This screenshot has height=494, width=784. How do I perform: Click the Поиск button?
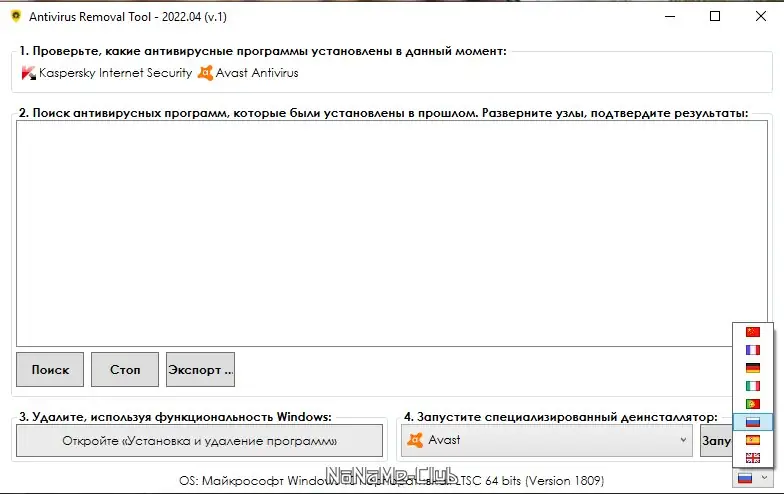pos(50,370)
